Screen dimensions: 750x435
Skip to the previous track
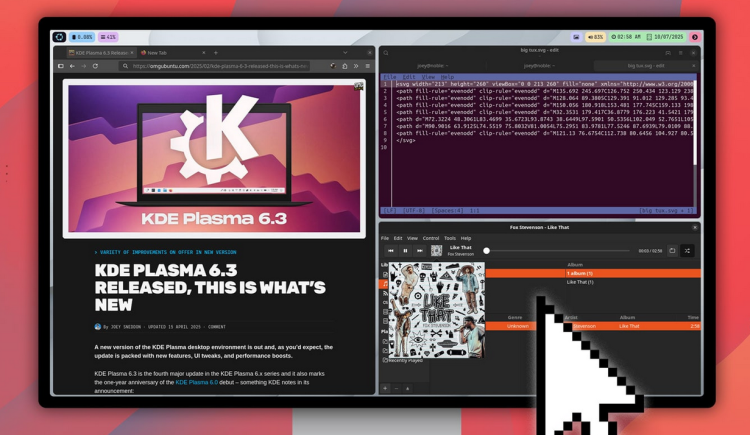click(x=390, y=251)
